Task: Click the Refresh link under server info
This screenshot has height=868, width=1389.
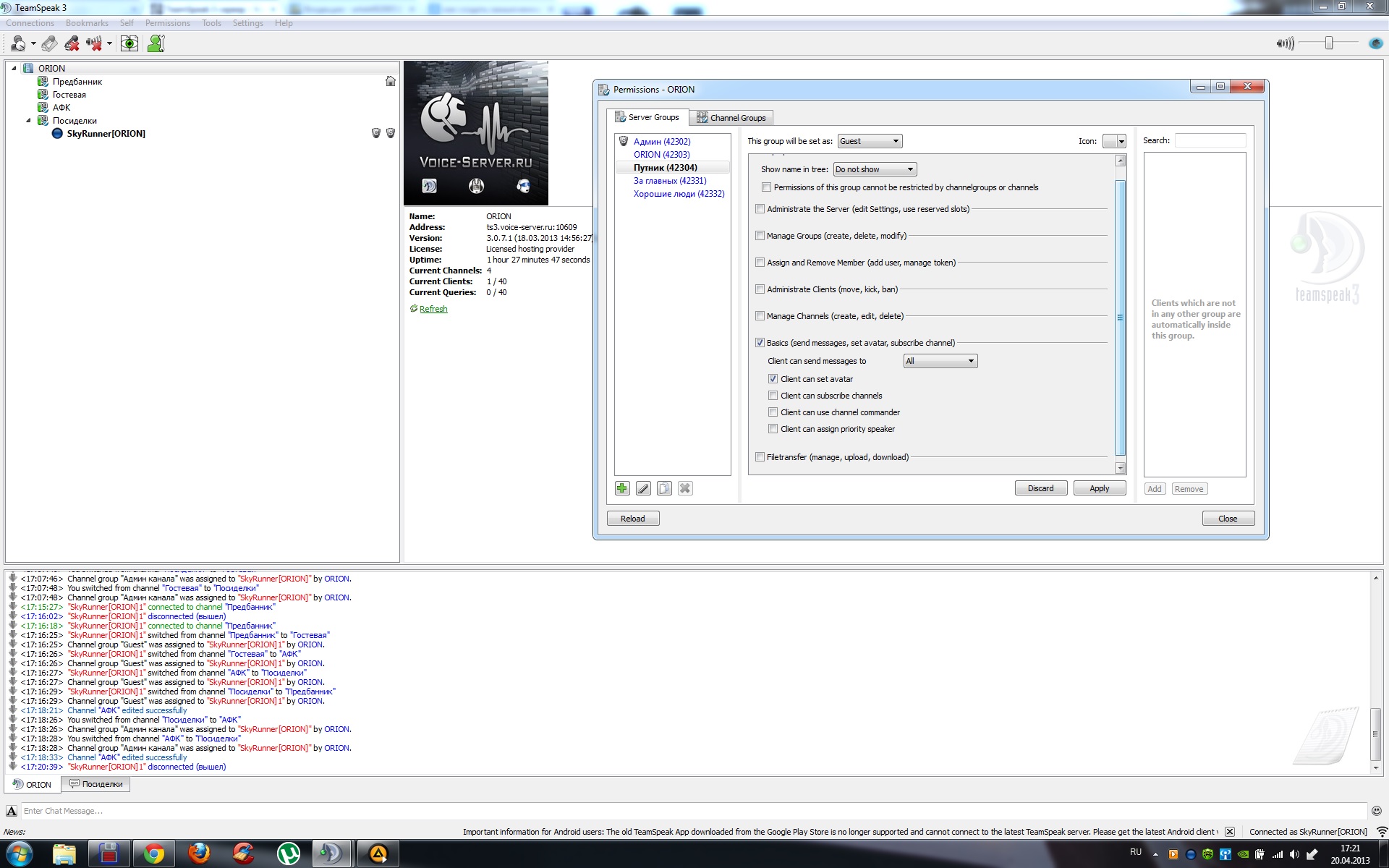Action: point(433,309)
